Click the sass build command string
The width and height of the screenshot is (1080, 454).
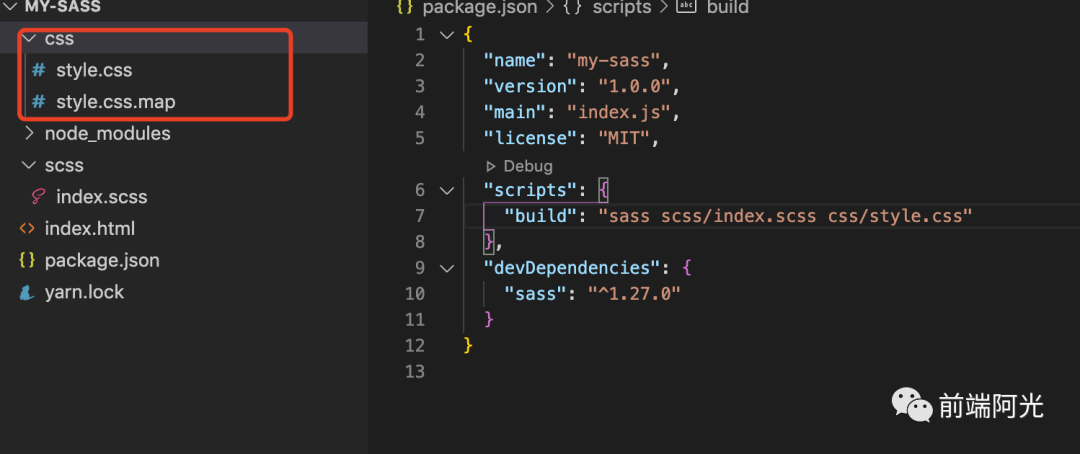point(785,216)
